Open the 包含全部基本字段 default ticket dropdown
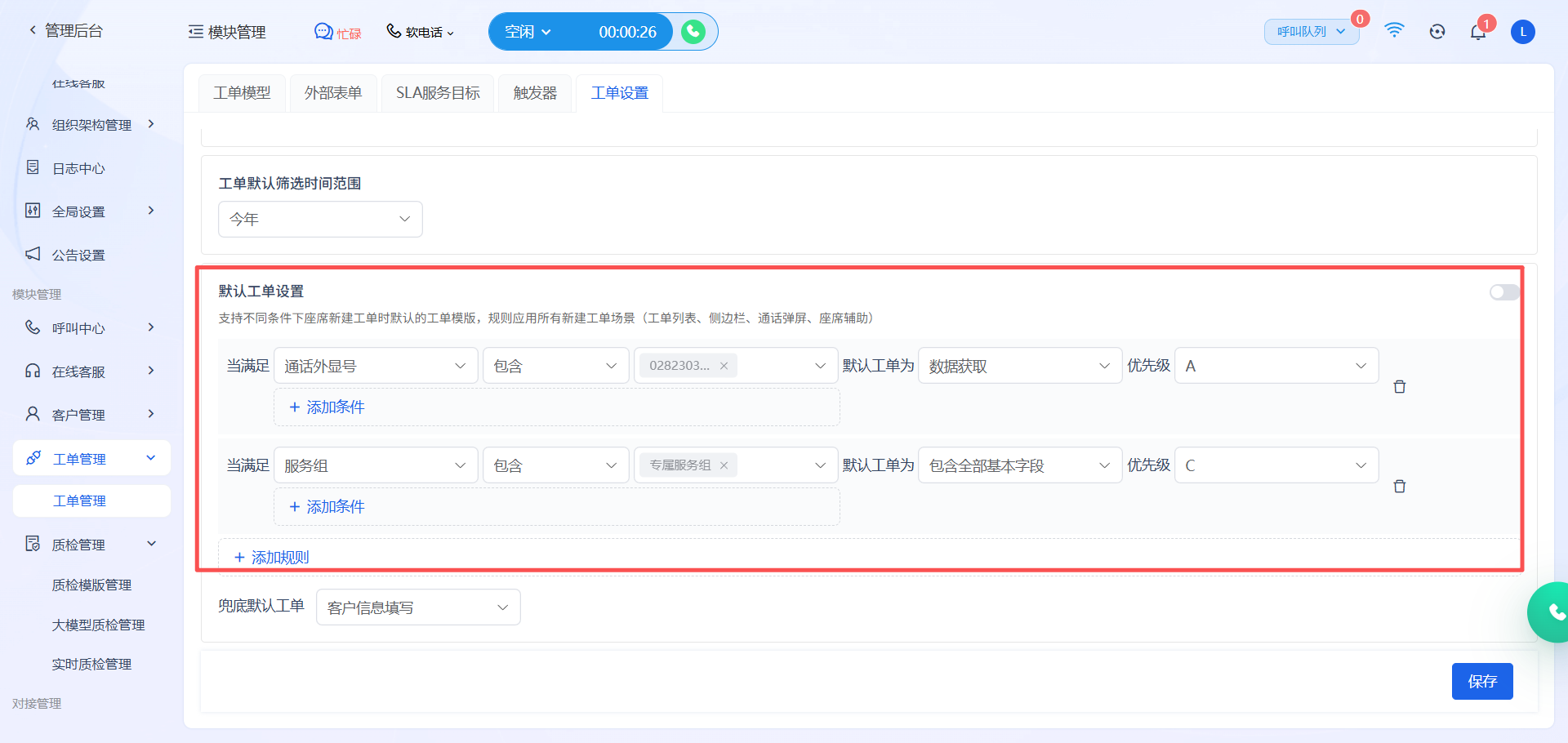 [1020, 465]
